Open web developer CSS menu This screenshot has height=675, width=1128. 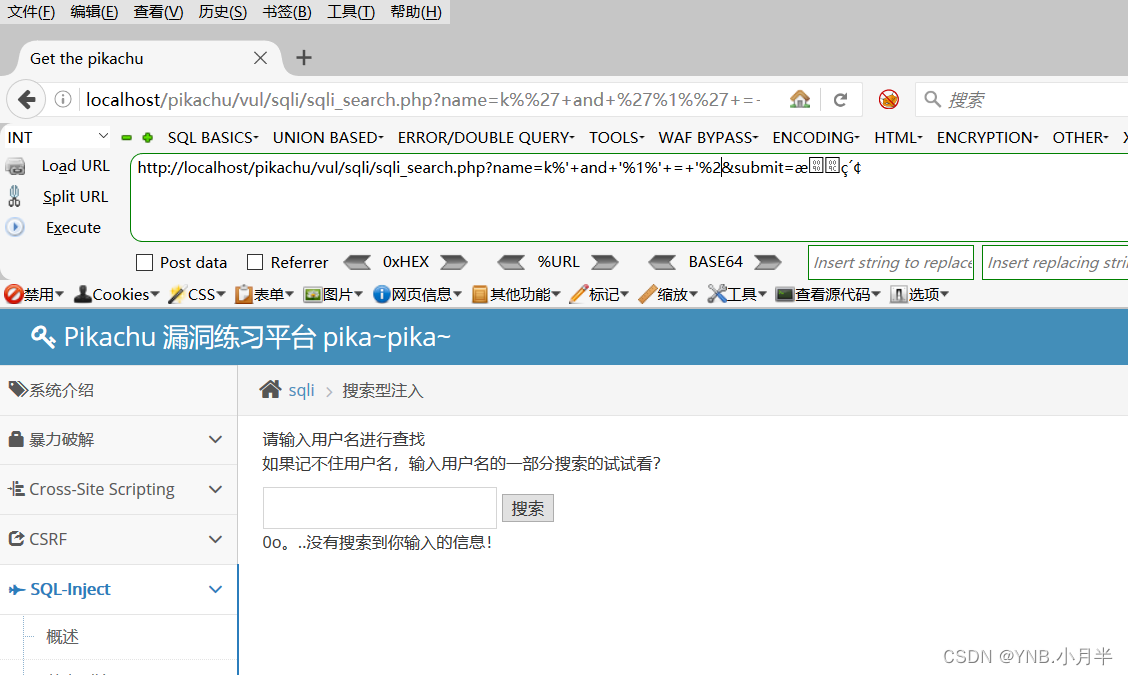197,294
